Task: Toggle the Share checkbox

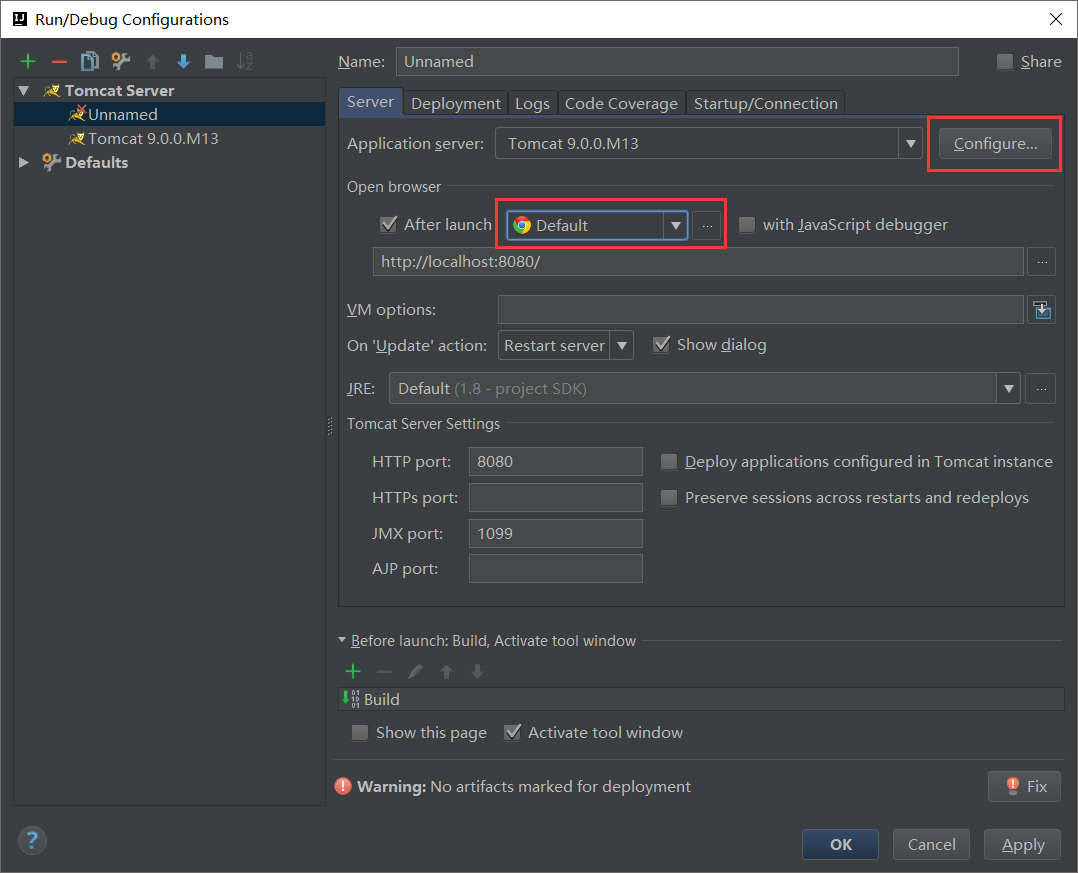Action: click(x=1005, y=62)
